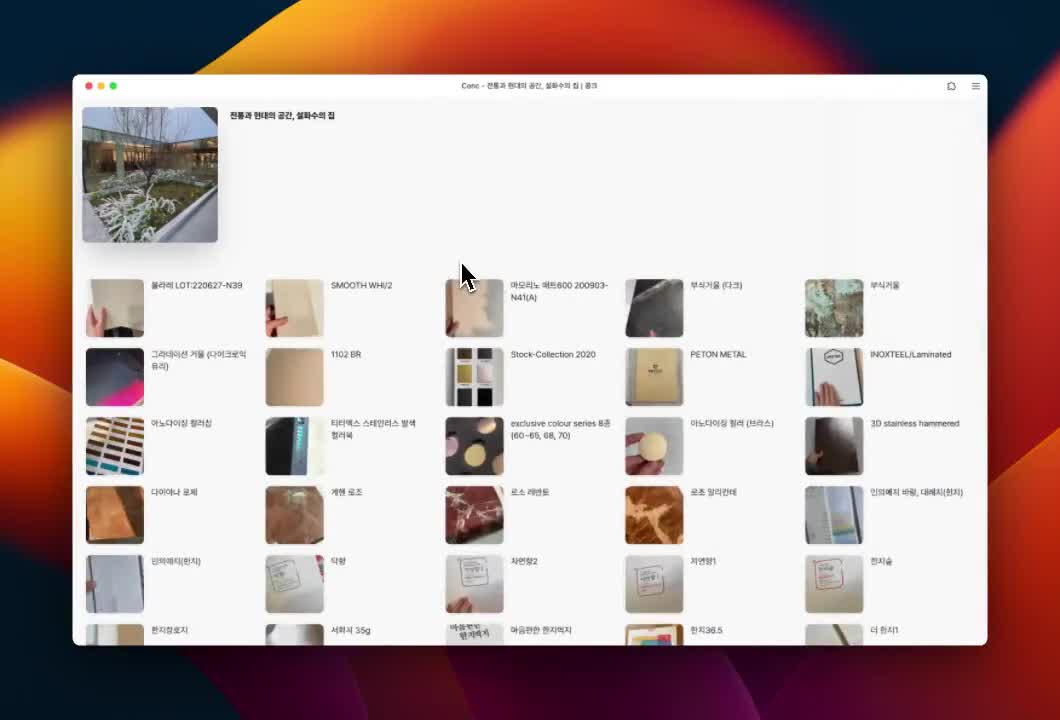1060x720 pixels.
Task: Click the '한지36.5' label
Action: [706, 630]
